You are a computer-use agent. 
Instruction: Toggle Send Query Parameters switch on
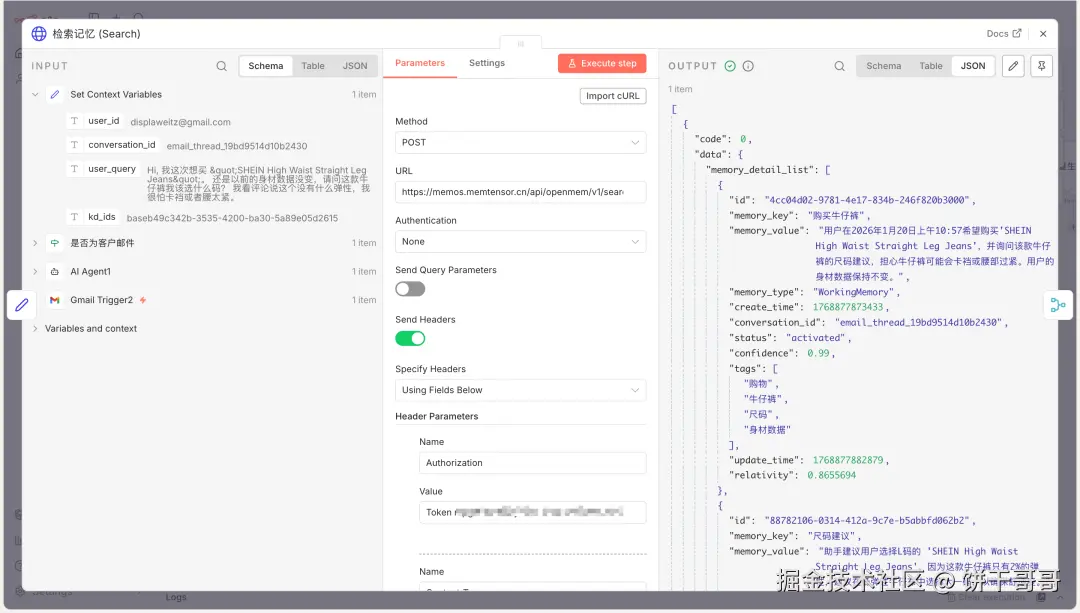(410, 289)
